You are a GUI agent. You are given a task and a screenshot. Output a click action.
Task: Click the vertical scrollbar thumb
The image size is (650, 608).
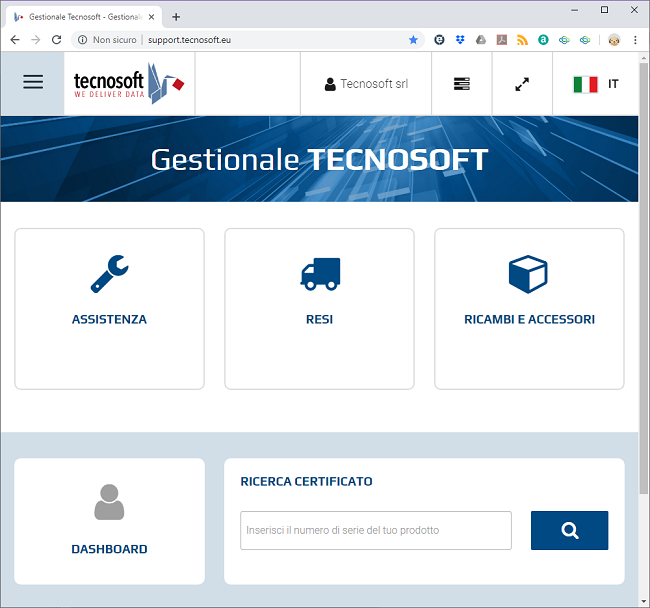click(643, 278)
